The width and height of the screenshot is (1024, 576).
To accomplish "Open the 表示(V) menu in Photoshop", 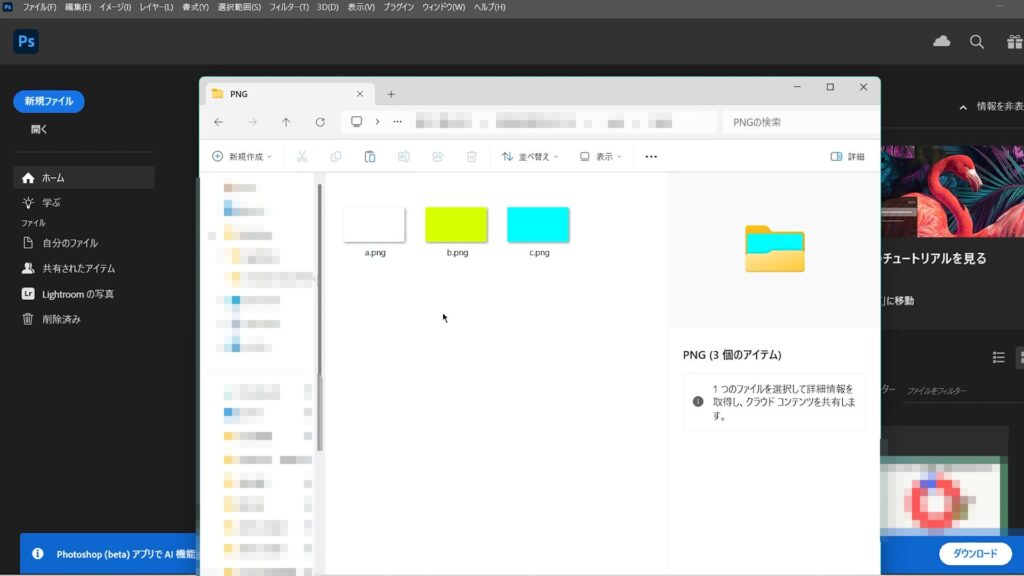I will click(x=361, y=7).
